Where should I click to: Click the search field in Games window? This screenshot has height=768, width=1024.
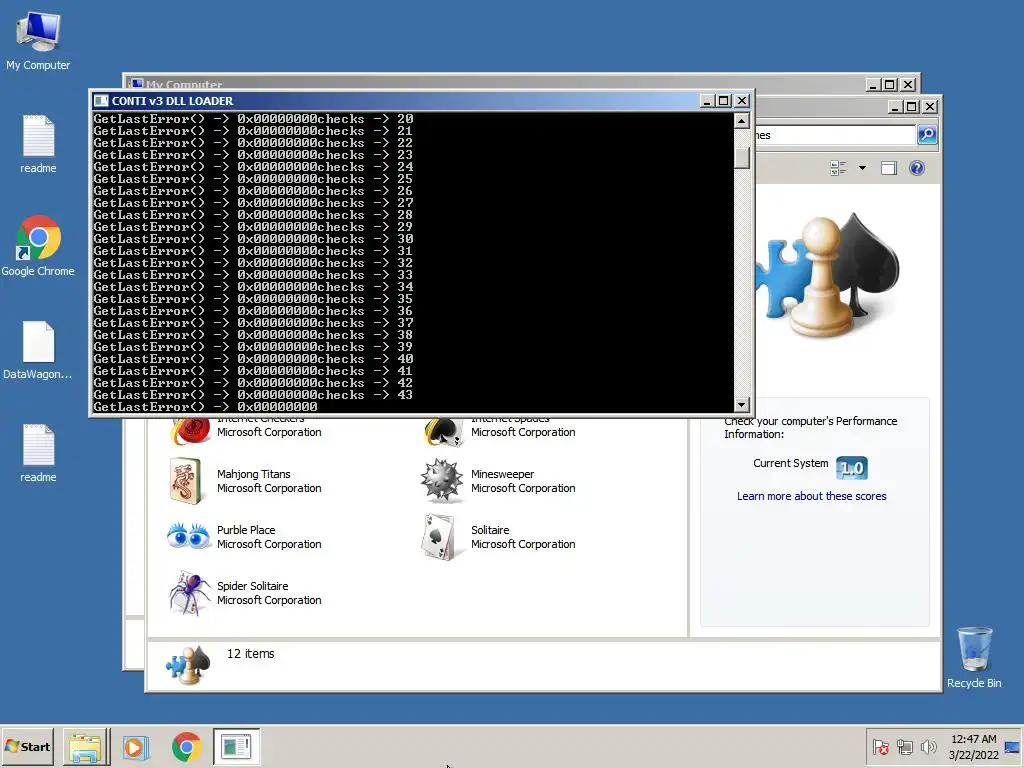[836, 135]
